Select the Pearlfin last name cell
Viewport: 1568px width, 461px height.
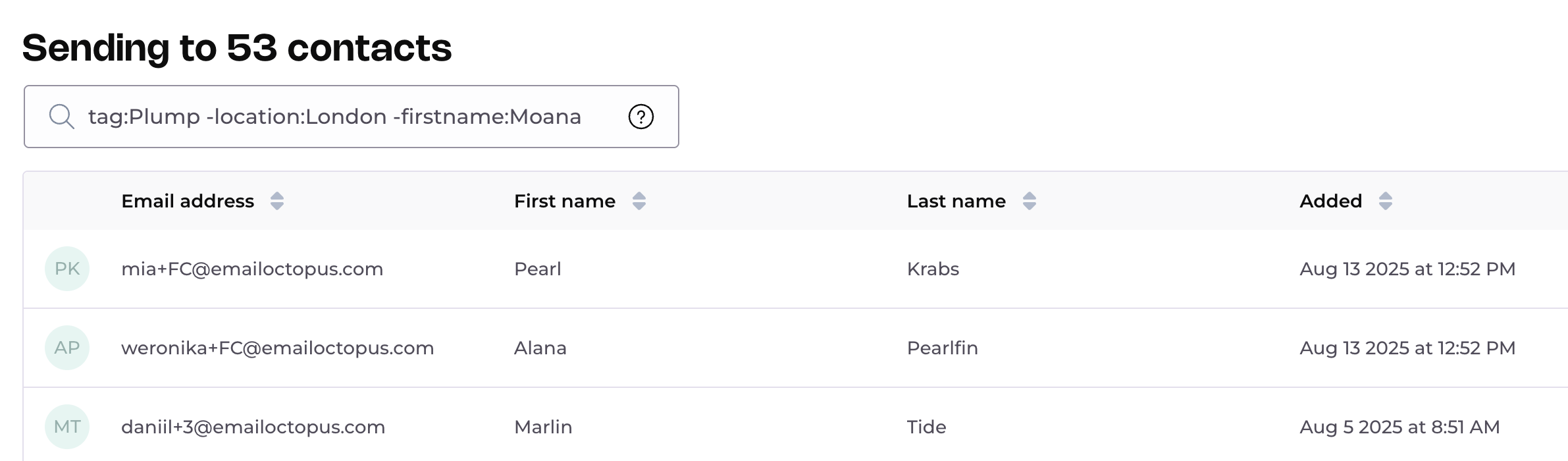coord(942,348)
